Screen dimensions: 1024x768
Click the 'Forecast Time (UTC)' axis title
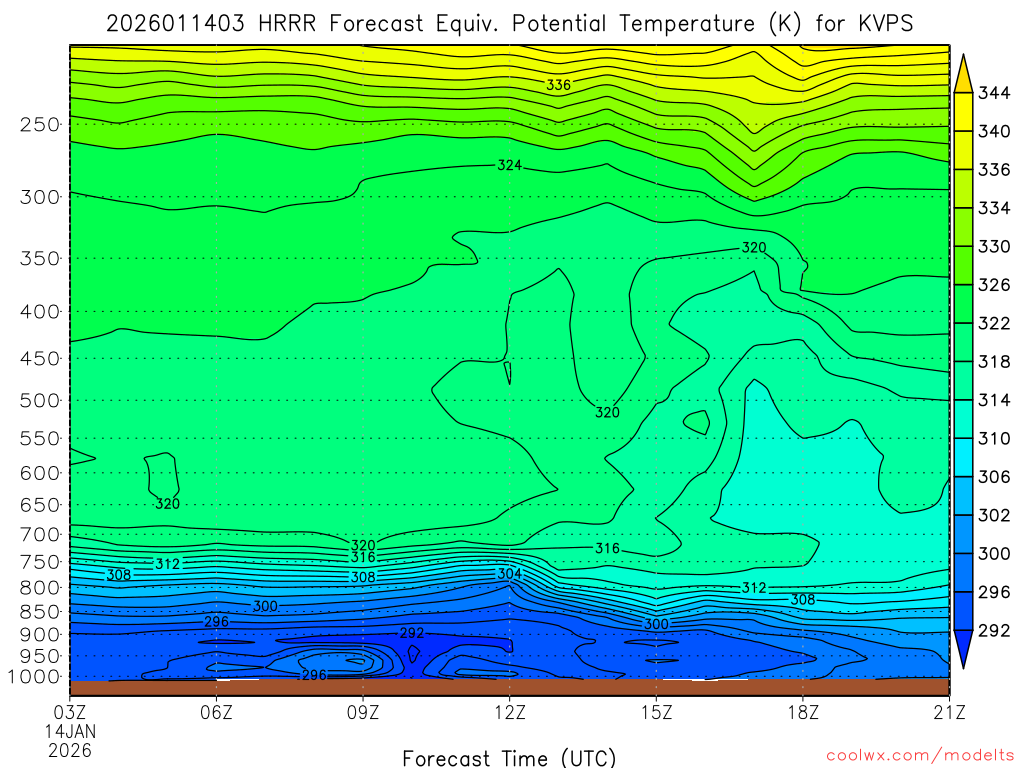click(509, 758)
